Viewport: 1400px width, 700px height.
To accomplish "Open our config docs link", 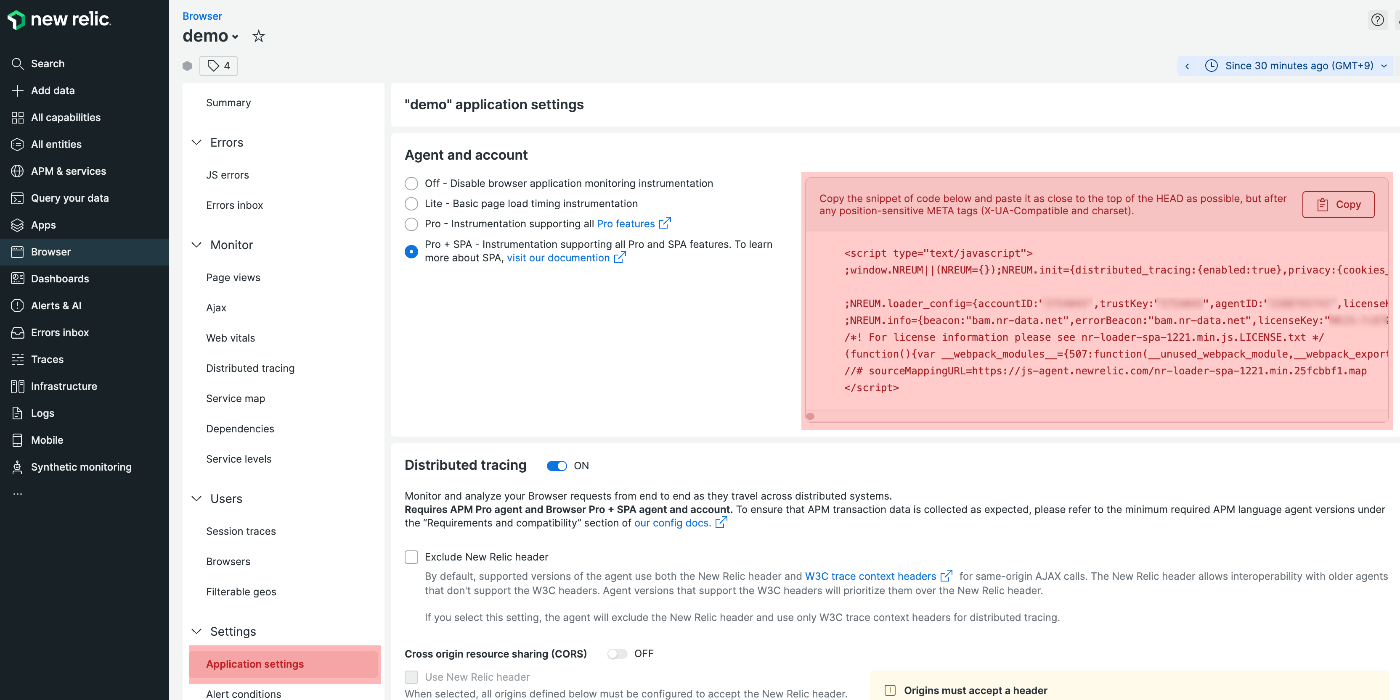I will pyautogui.click(x=672, y=523).
